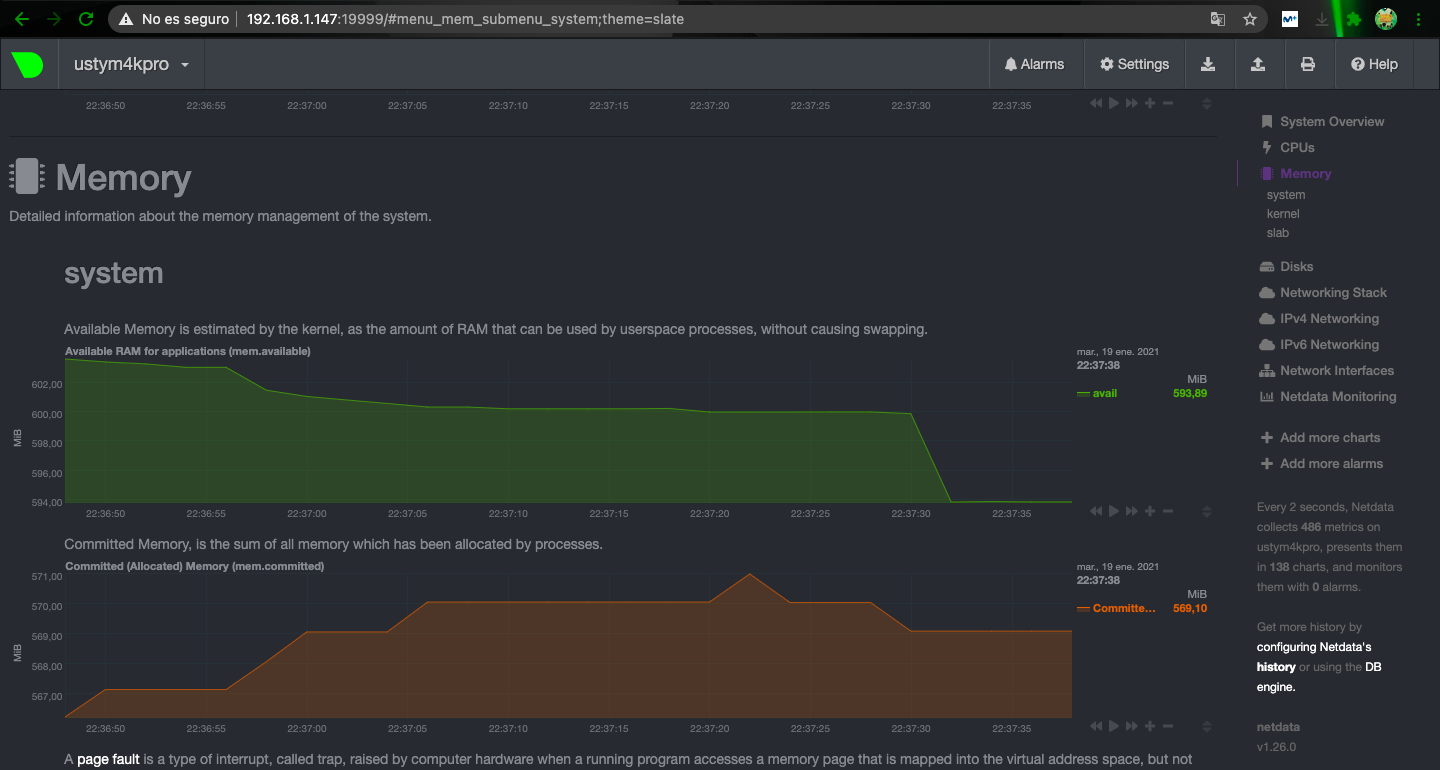Screen dimensions: 1440x770
Task: Click the Available RAM chart resize handle
Action: [1207, 512]
